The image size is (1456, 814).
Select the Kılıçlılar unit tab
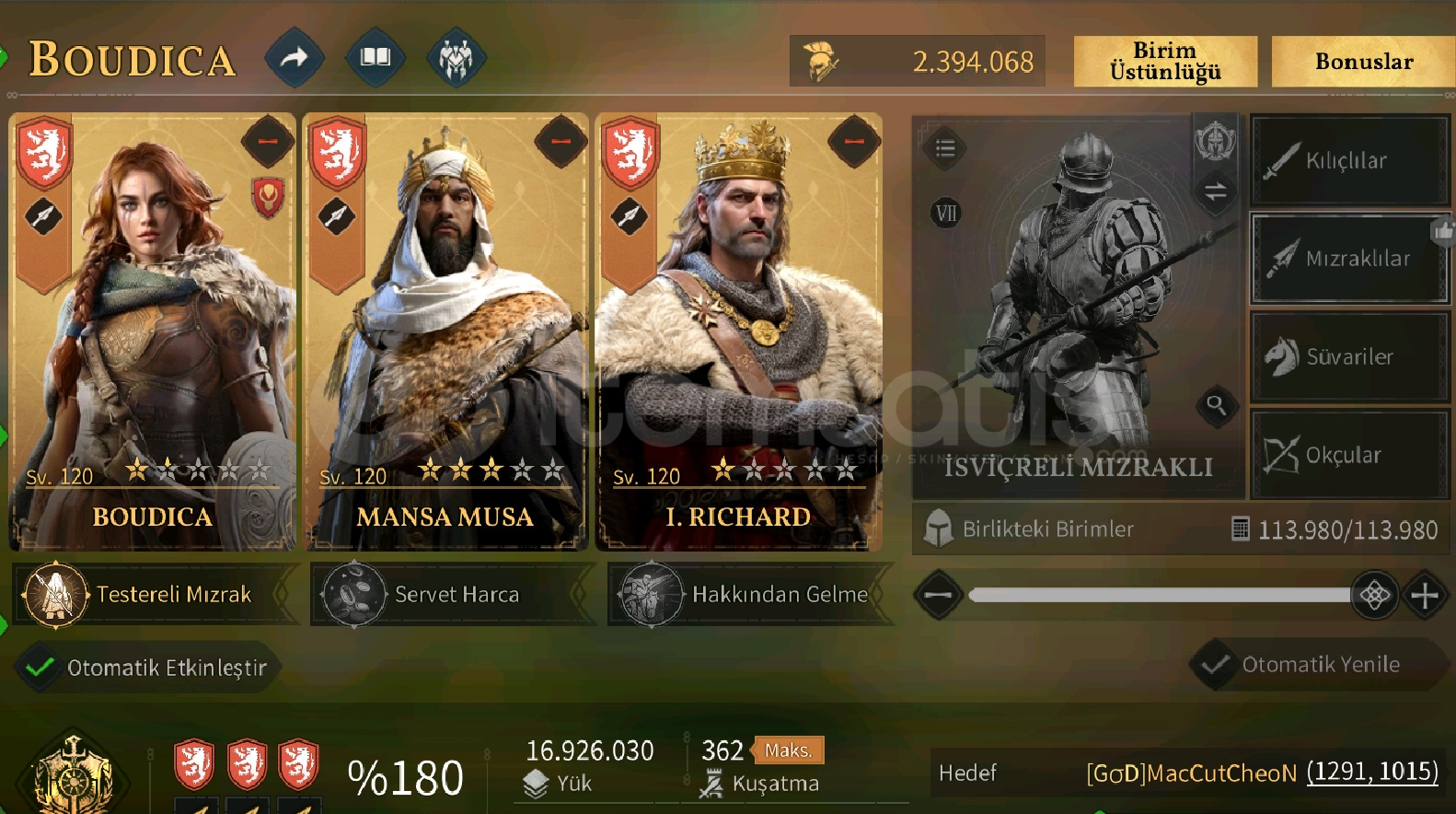1349,160
